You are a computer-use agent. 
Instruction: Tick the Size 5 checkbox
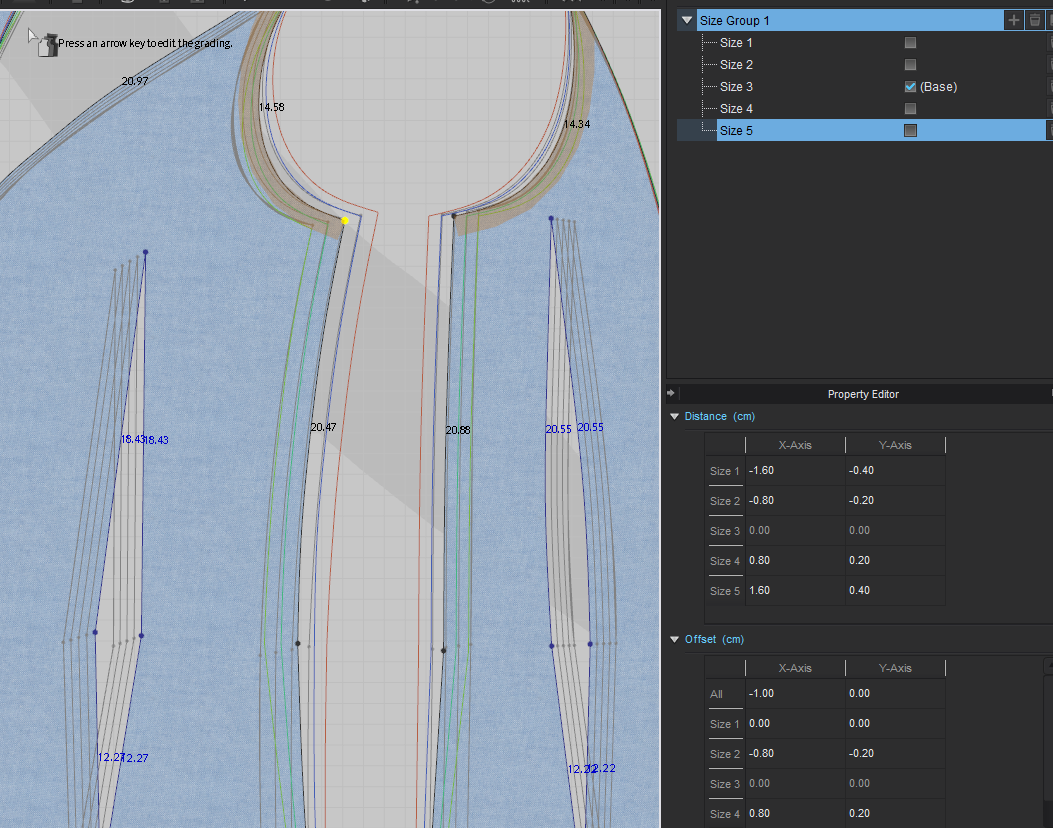[910, 131]
